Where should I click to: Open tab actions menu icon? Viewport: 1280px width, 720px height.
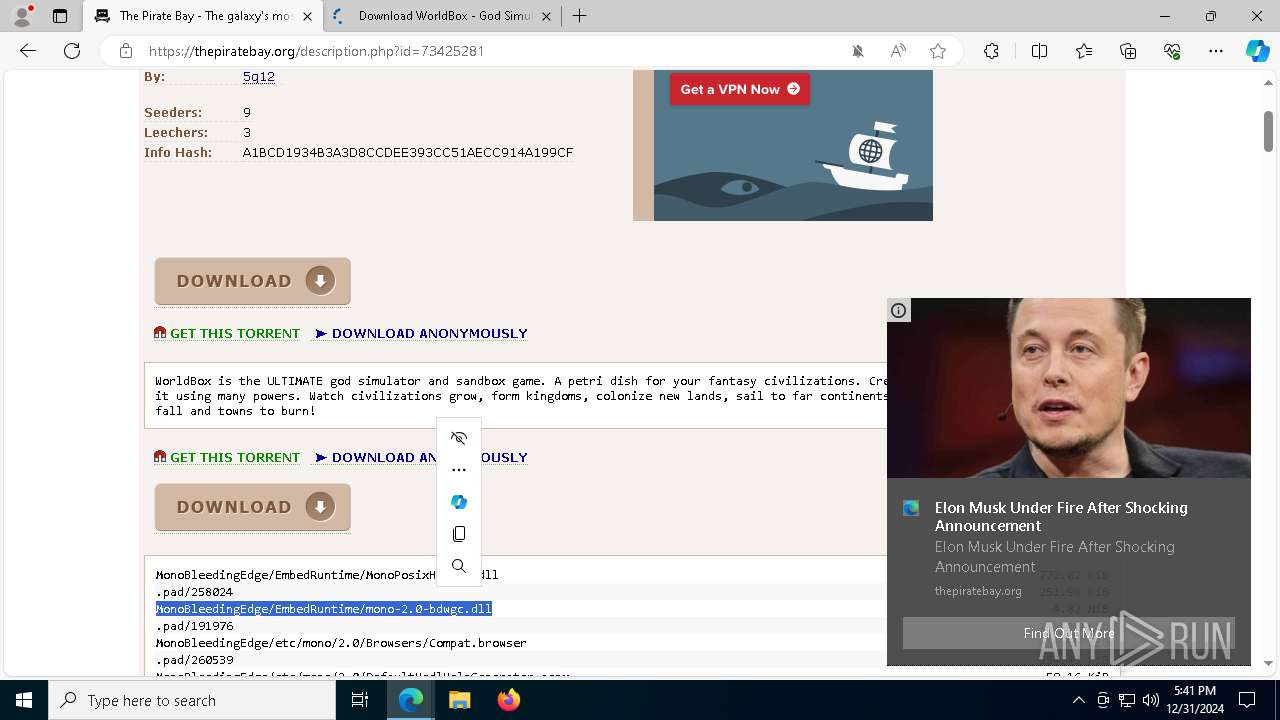60,16
